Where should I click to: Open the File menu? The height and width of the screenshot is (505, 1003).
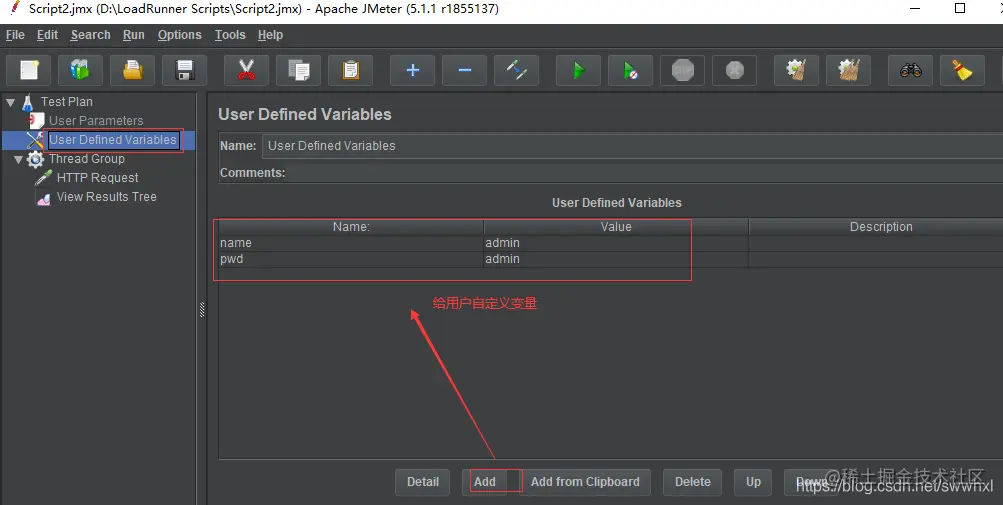[x=15, y=35]
